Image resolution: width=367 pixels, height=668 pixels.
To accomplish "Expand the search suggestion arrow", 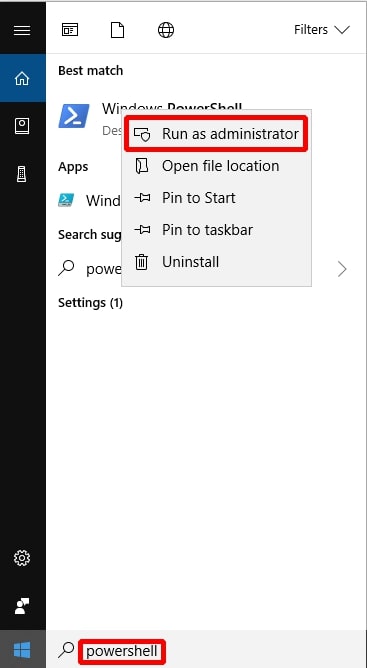I will point(342,269).
